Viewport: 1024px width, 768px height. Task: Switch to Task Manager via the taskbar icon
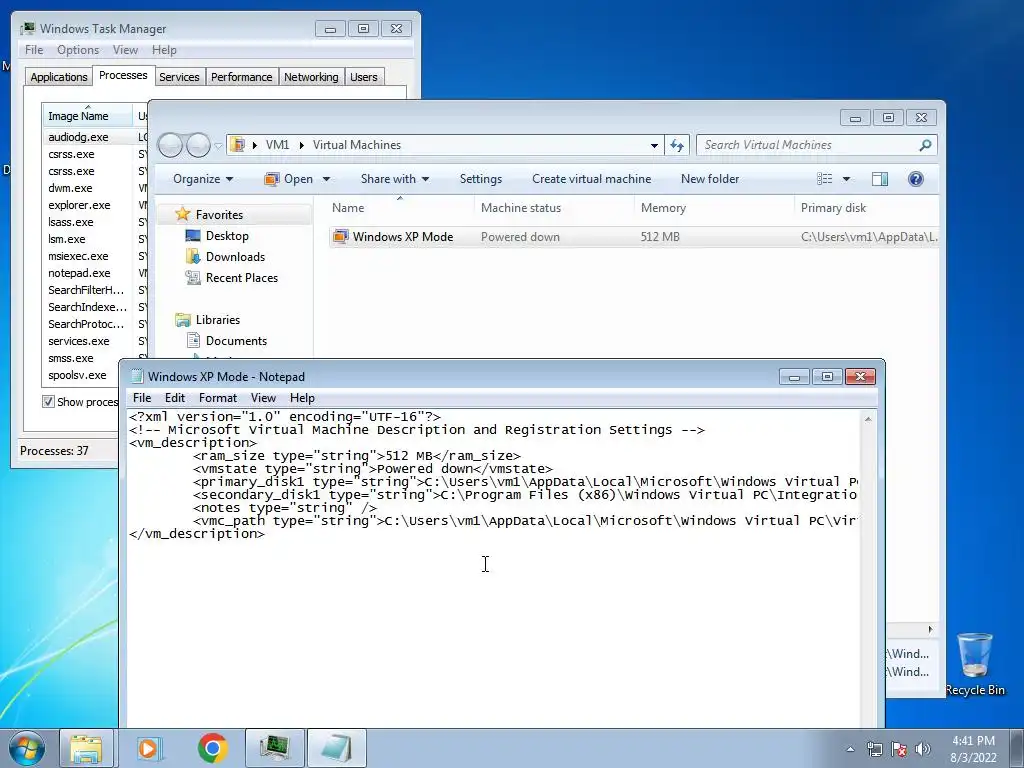click(x=275, y=748)
